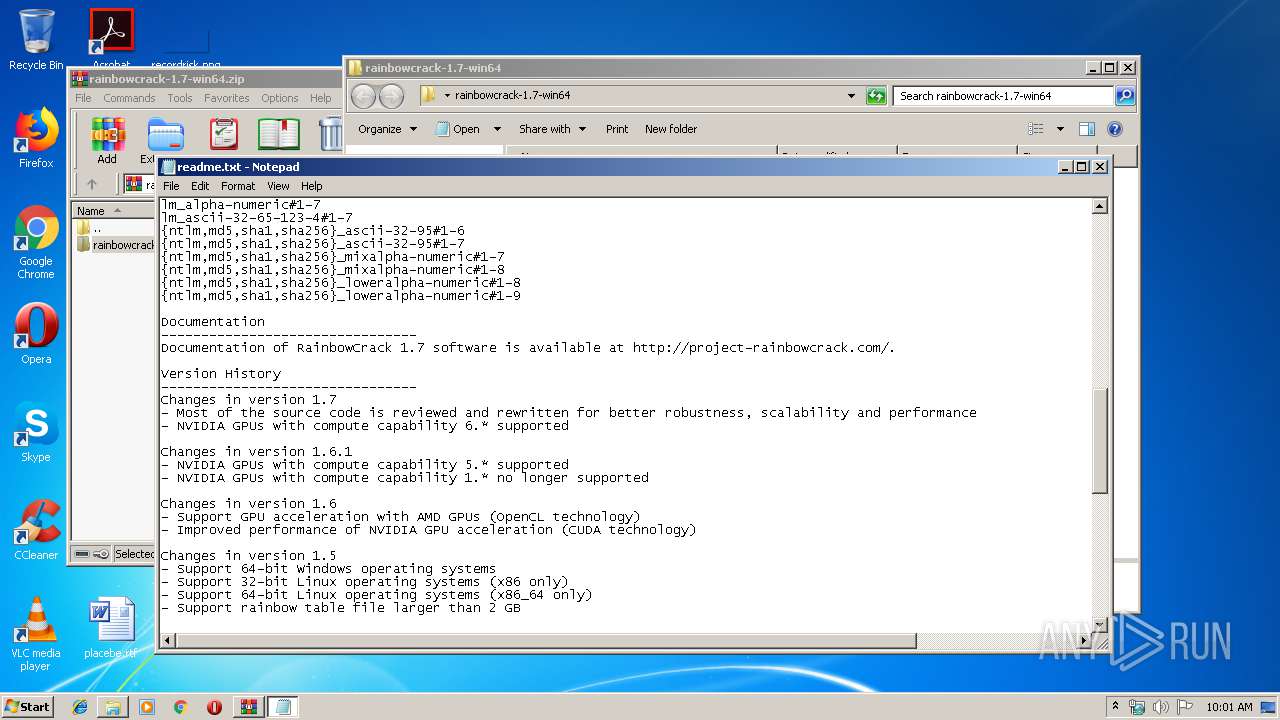
Task: Open Recycle Bin desktop icon
Action: (x=36, y=40)
